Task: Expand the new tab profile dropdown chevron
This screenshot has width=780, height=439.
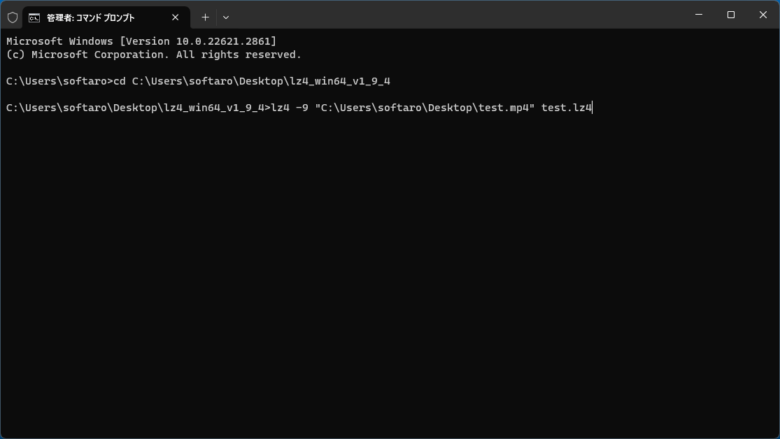Action: coord(226,17)
